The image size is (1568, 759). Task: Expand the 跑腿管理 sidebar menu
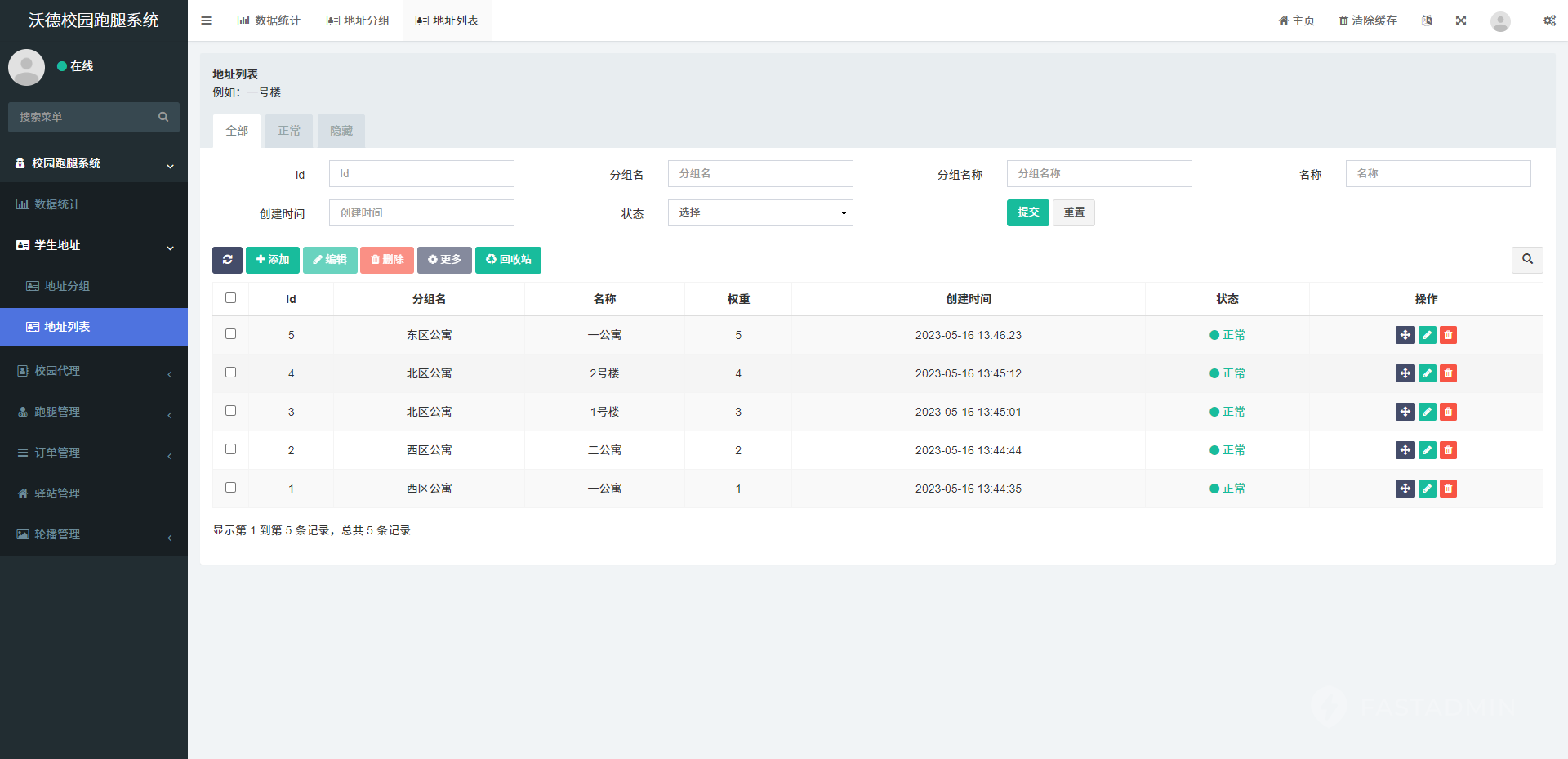[94, 412]
